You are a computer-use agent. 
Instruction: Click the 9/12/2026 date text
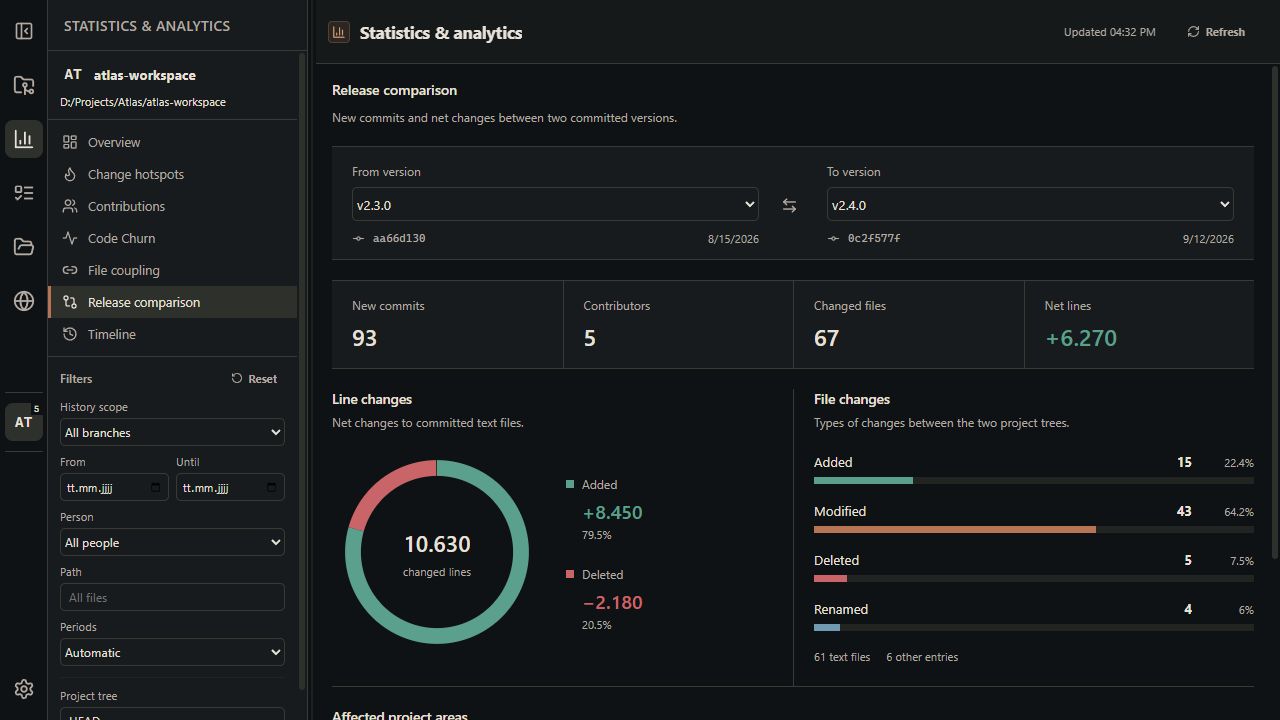tap(1208, 239)
